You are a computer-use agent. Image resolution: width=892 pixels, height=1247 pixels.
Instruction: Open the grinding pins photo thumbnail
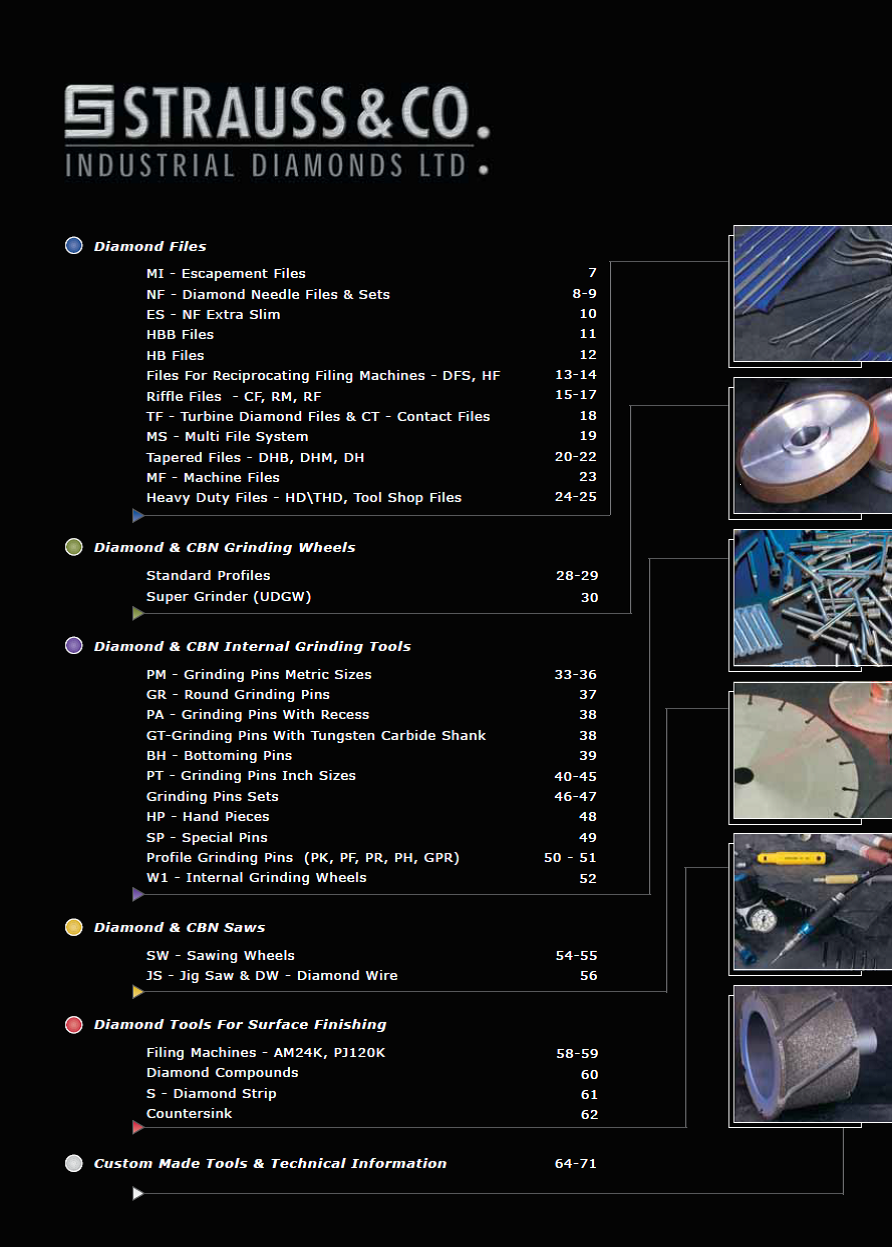812,598
